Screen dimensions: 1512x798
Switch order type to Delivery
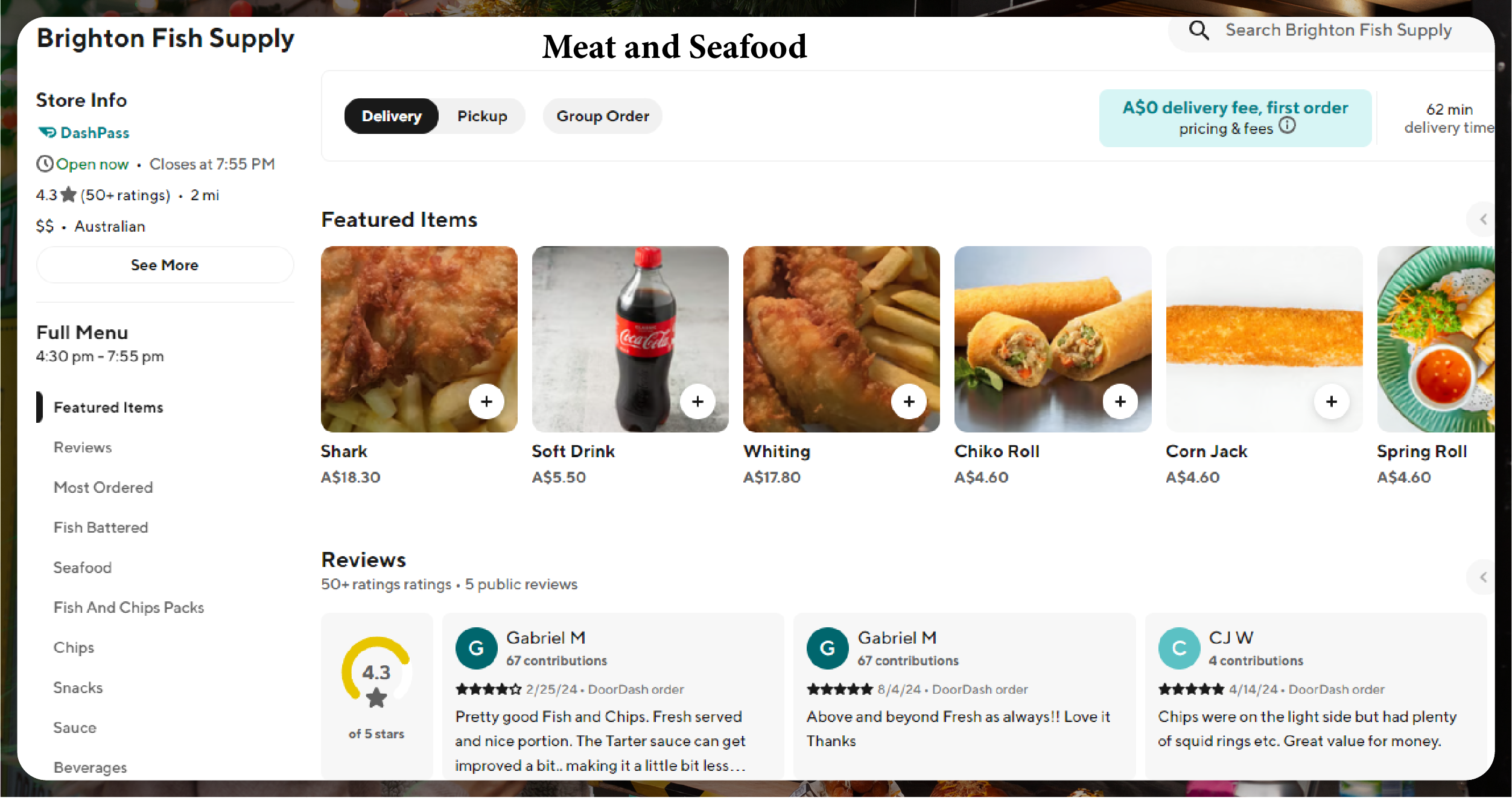(x=391, y=116)
